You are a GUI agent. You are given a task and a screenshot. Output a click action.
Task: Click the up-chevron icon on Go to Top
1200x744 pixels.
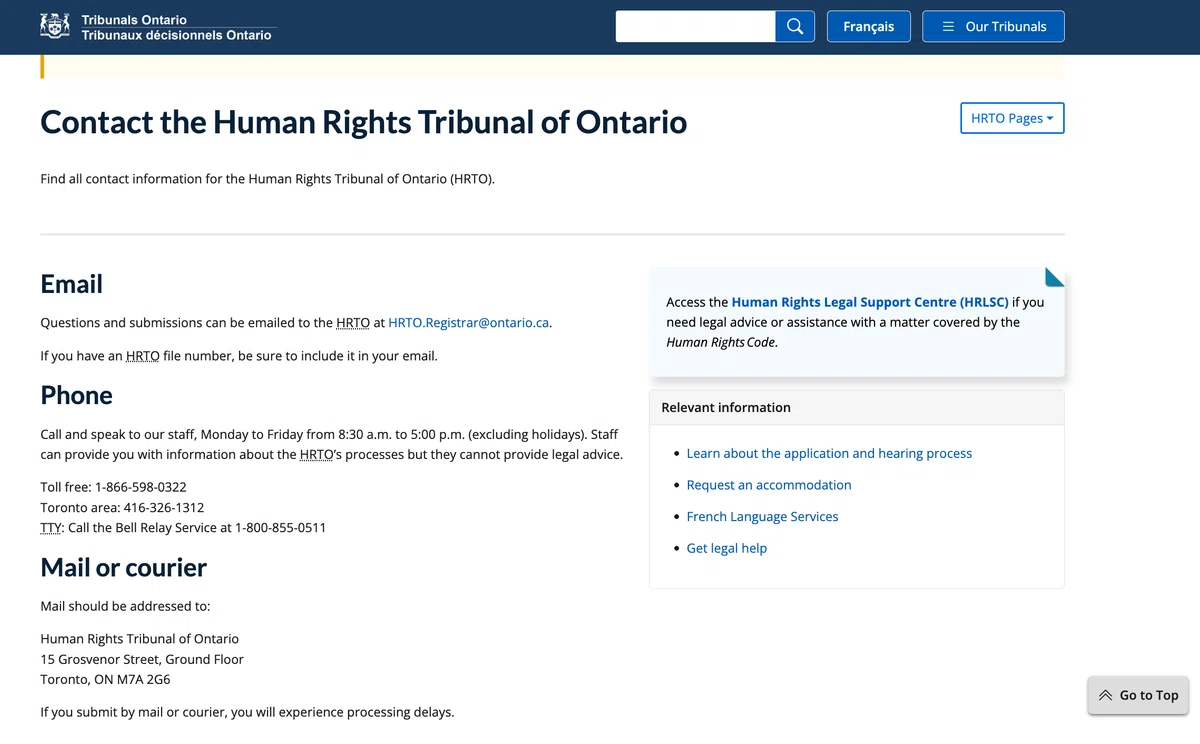click(1105, 695)
